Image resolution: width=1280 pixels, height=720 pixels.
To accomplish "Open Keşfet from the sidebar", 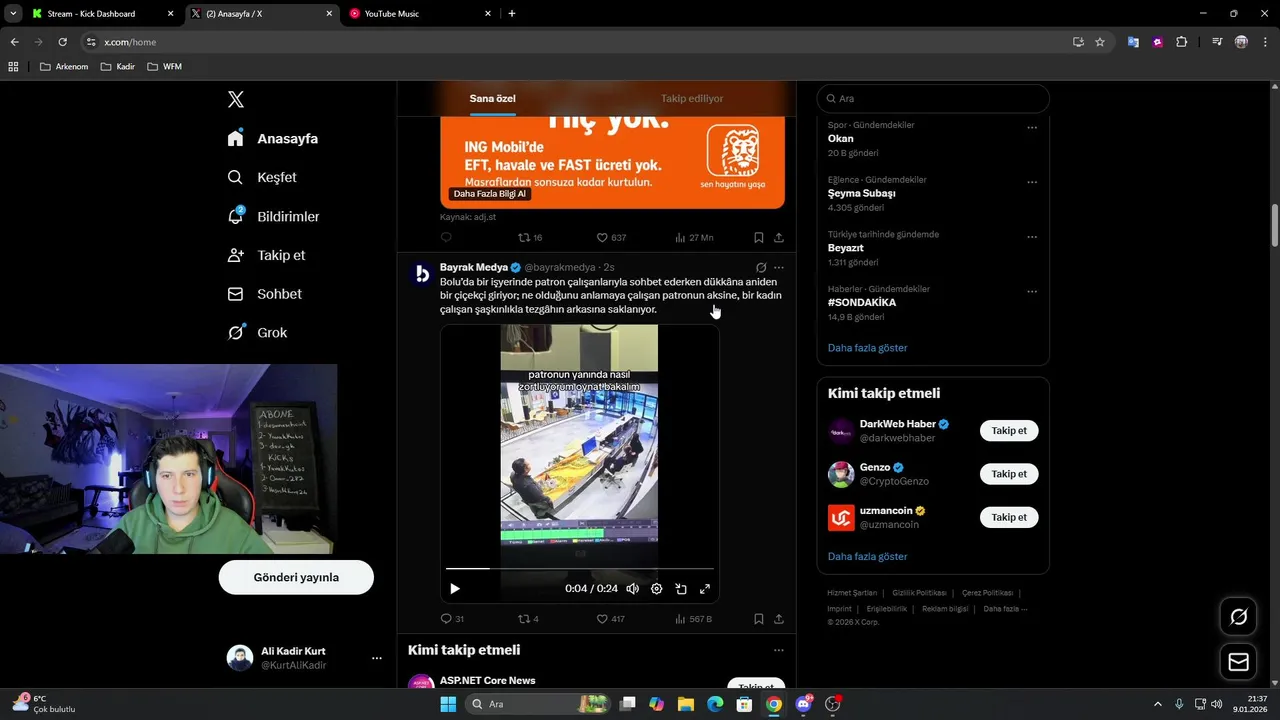I will tap(262, 177).
